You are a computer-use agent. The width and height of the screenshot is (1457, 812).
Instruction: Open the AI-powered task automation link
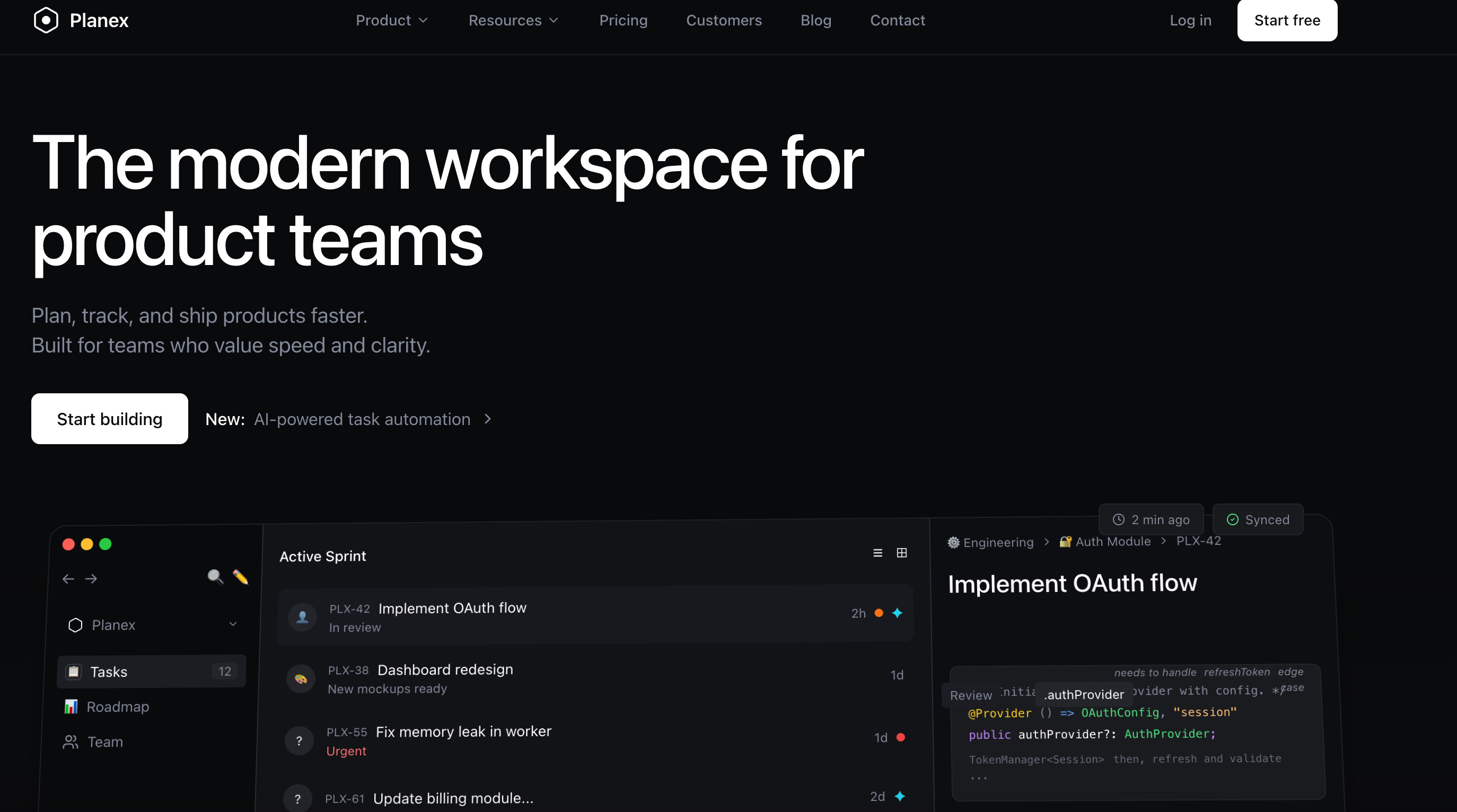362,419
